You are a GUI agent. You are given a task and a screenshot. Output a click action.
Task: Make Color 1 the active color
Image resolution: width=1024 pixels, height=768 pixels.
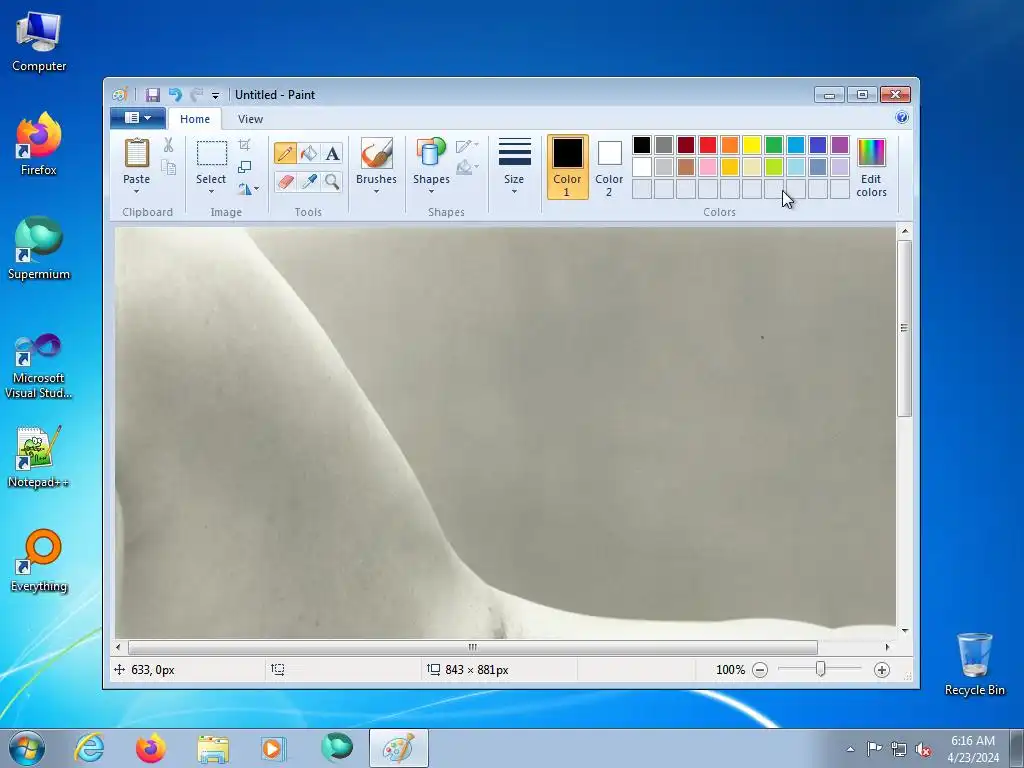click(x=568, y=167)
